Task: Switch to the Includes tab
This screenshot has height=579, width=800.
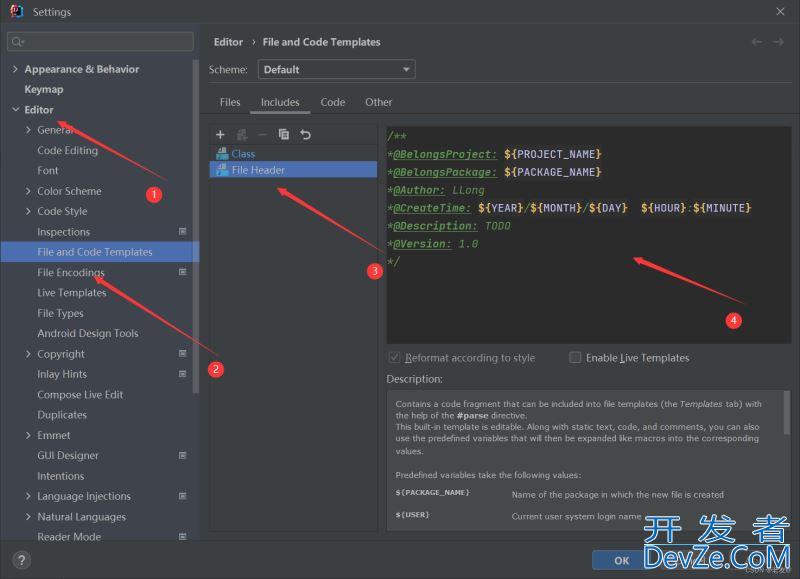Action: coord(280,102)
